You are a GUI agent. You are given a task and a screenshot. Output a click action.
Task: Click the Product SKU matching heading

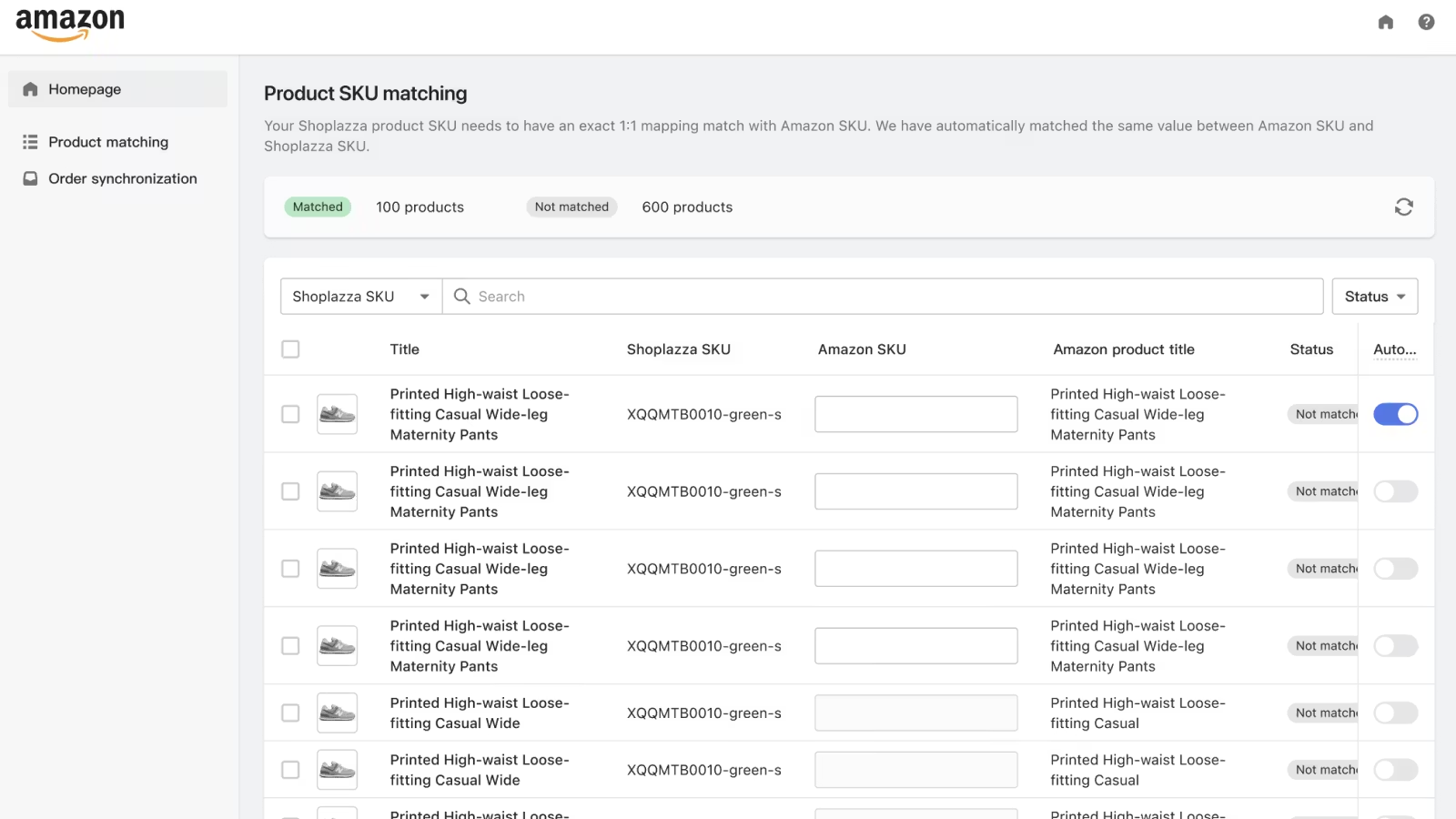[x=365, y=94]
